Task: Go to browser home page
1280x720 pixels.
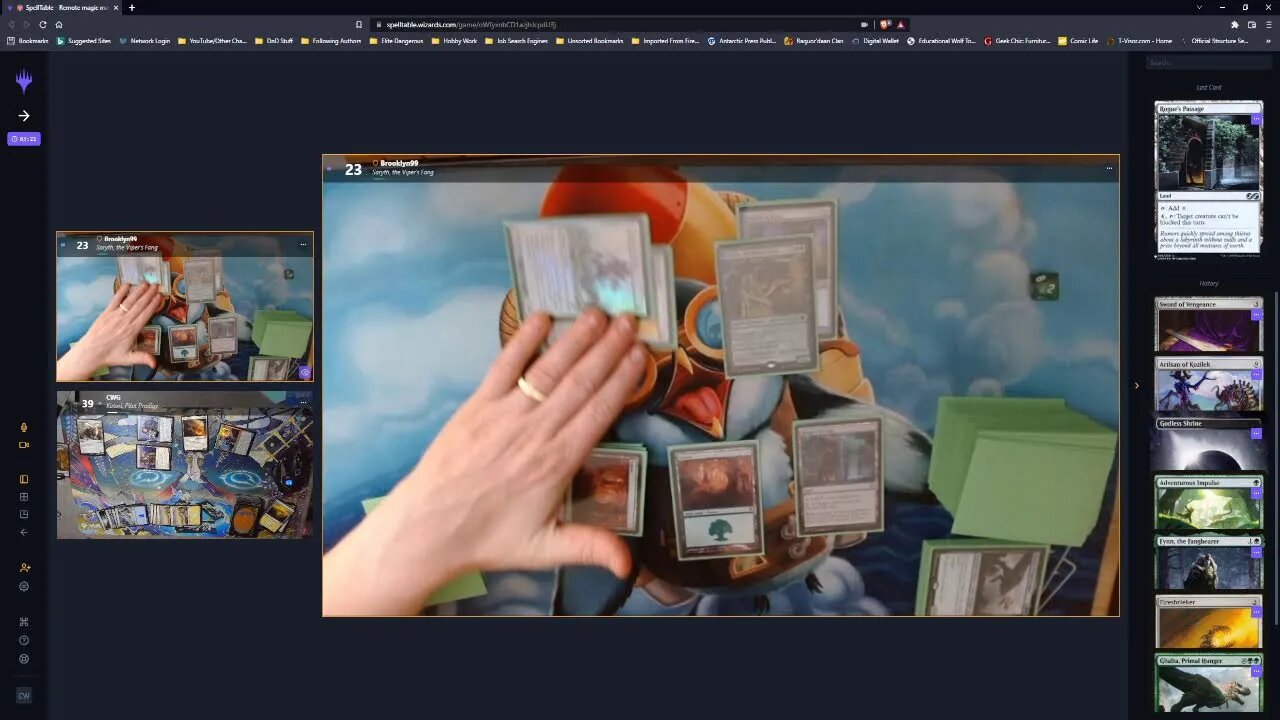Action: (58, 24)
